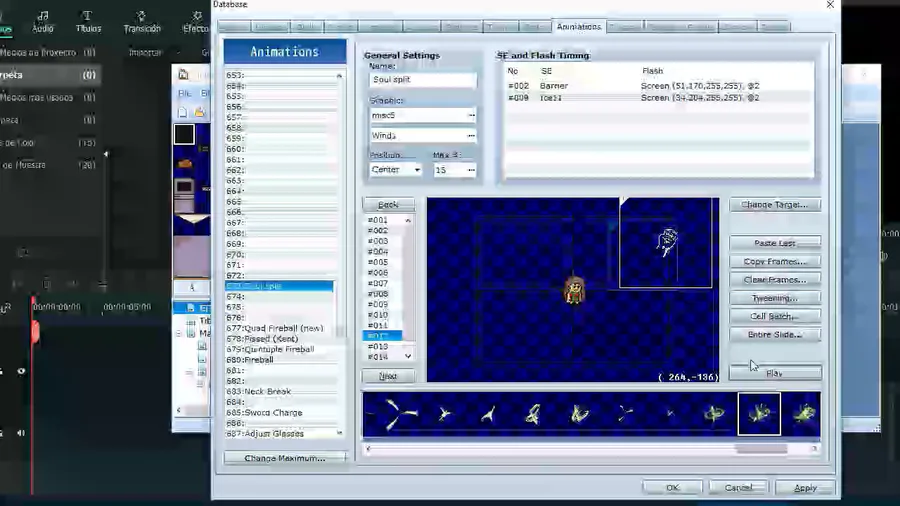Click Change Target... button
Image resolution: width=900 pixels, height=506 pixels.
[775, 204]
